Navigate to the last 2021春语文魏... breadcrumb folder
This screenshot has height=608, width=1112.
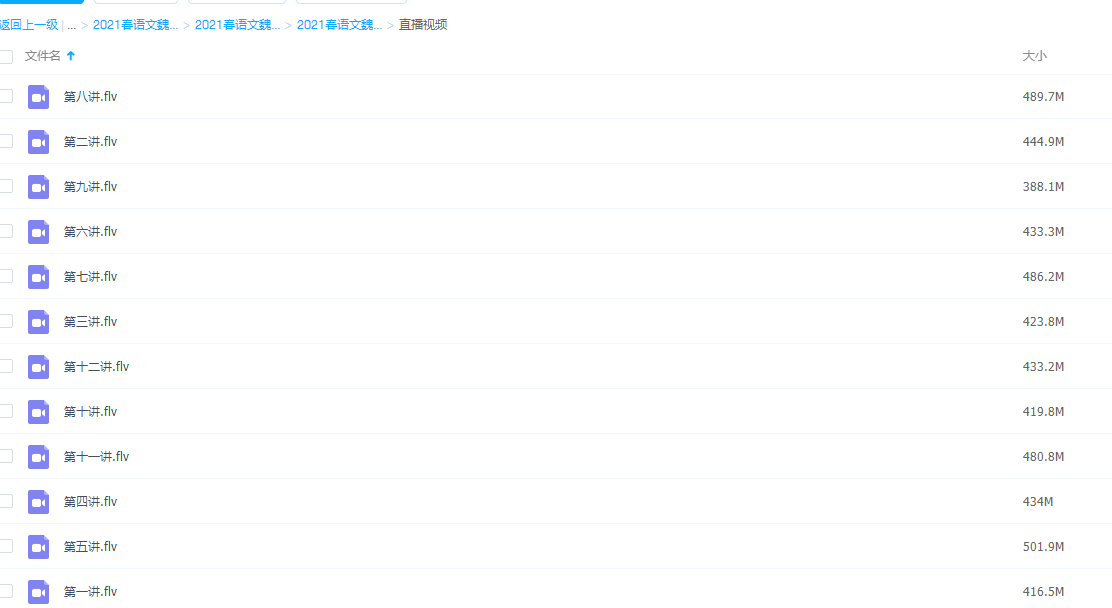pyautogui.click(x=339, y=25)
